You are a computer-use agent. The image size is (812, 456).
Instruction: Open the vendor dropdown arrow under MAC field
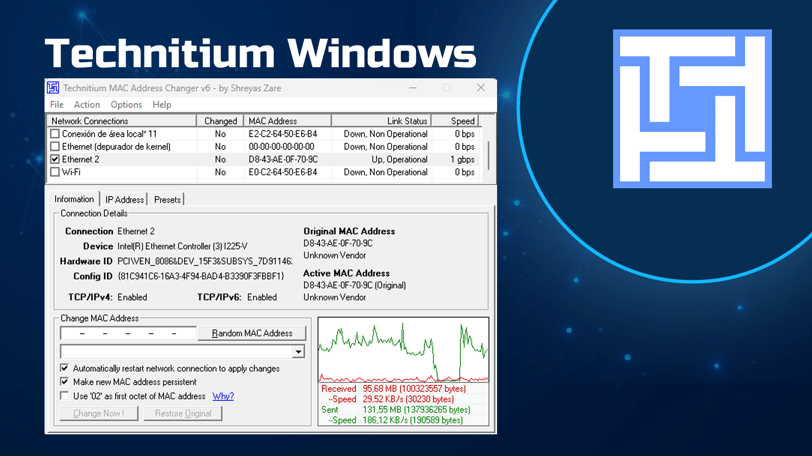pos(298,352)
